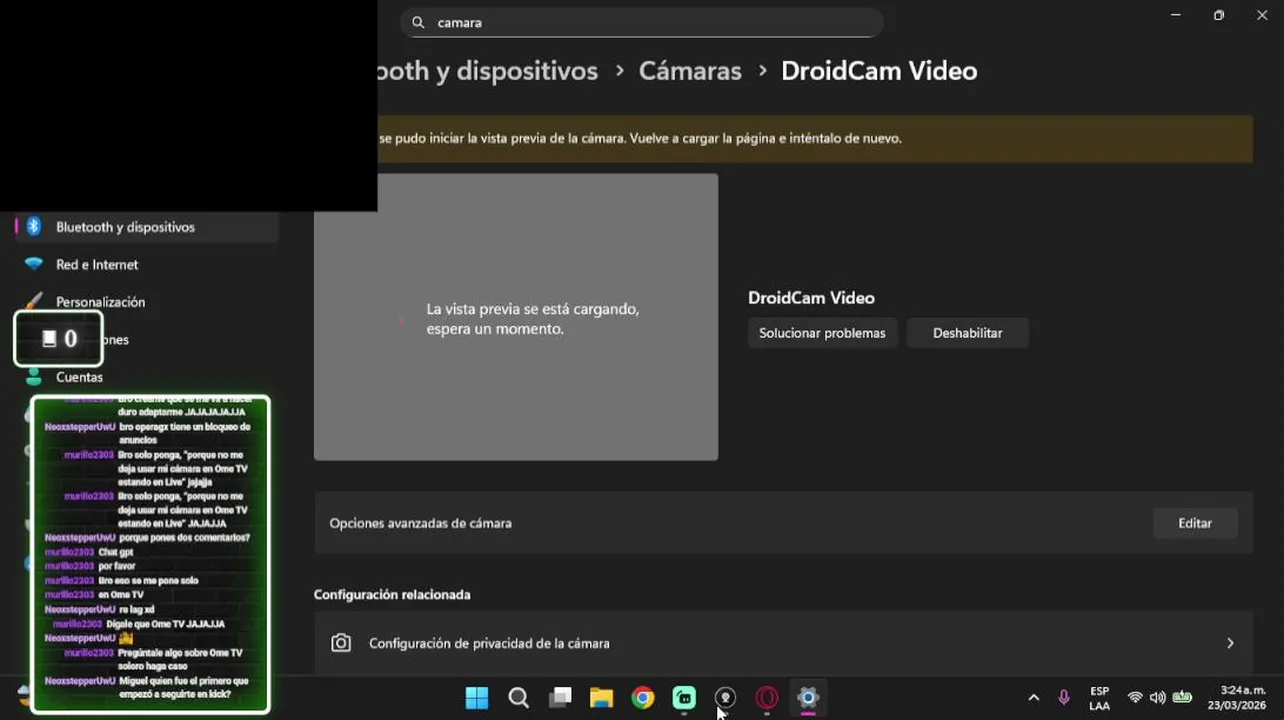Viewport: 1284px width, 720px height.
Task: Open the green Kick app in taskbar
Action: (x=684, y=698)
